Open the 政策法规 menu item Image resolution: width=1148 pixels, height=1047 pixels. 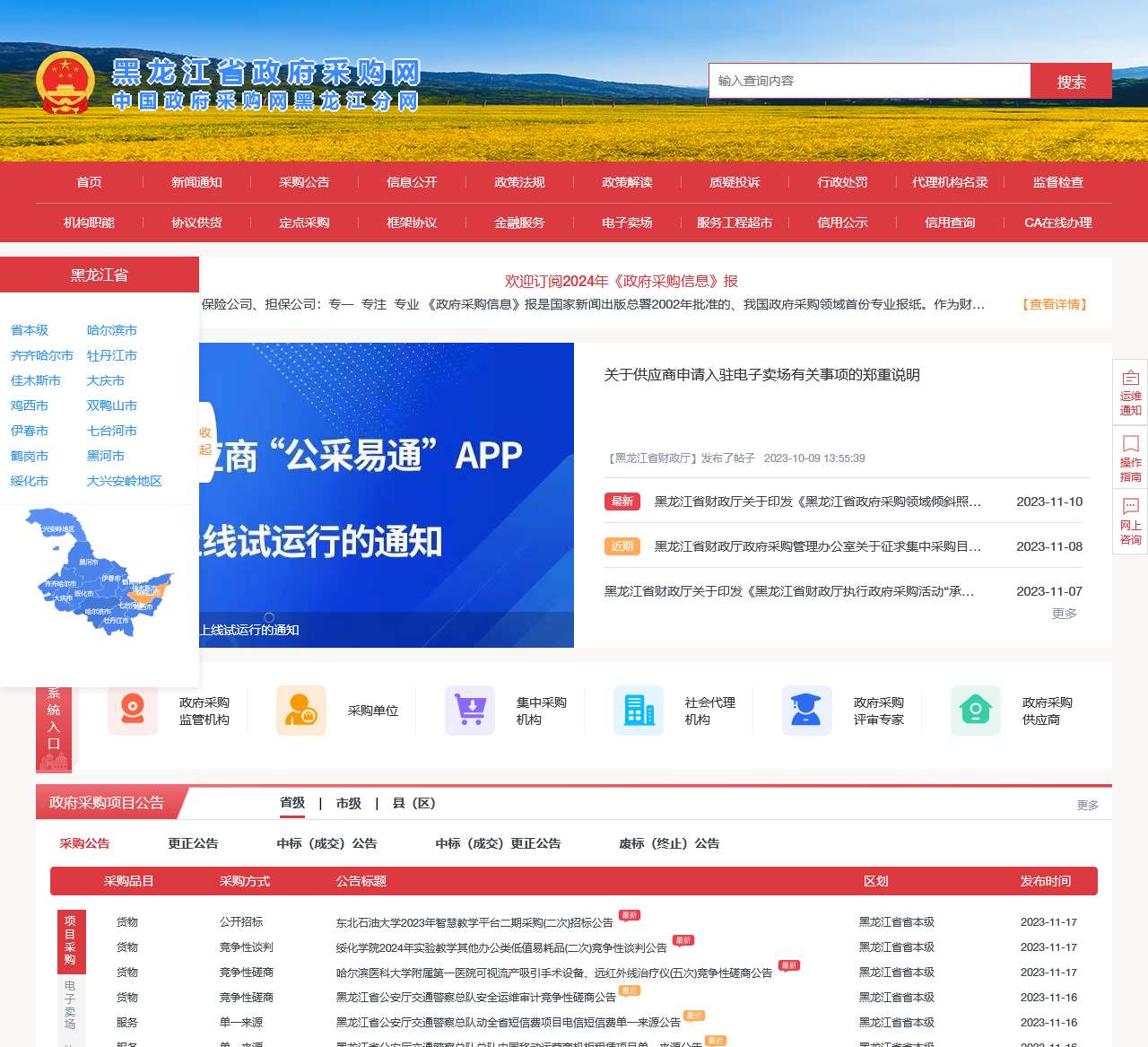(x=520, y=182)
